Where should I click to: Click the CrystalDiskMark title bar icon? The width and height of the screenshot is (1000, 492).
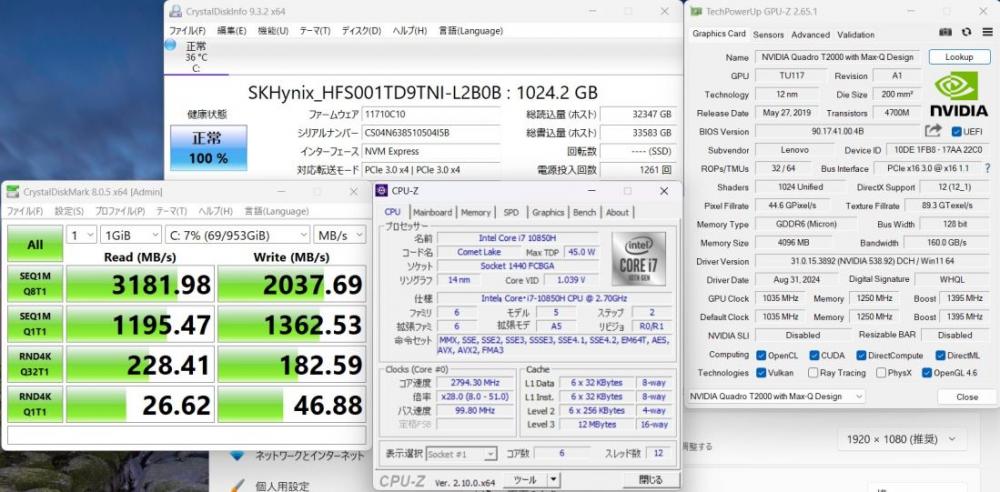tap(13, 192)
